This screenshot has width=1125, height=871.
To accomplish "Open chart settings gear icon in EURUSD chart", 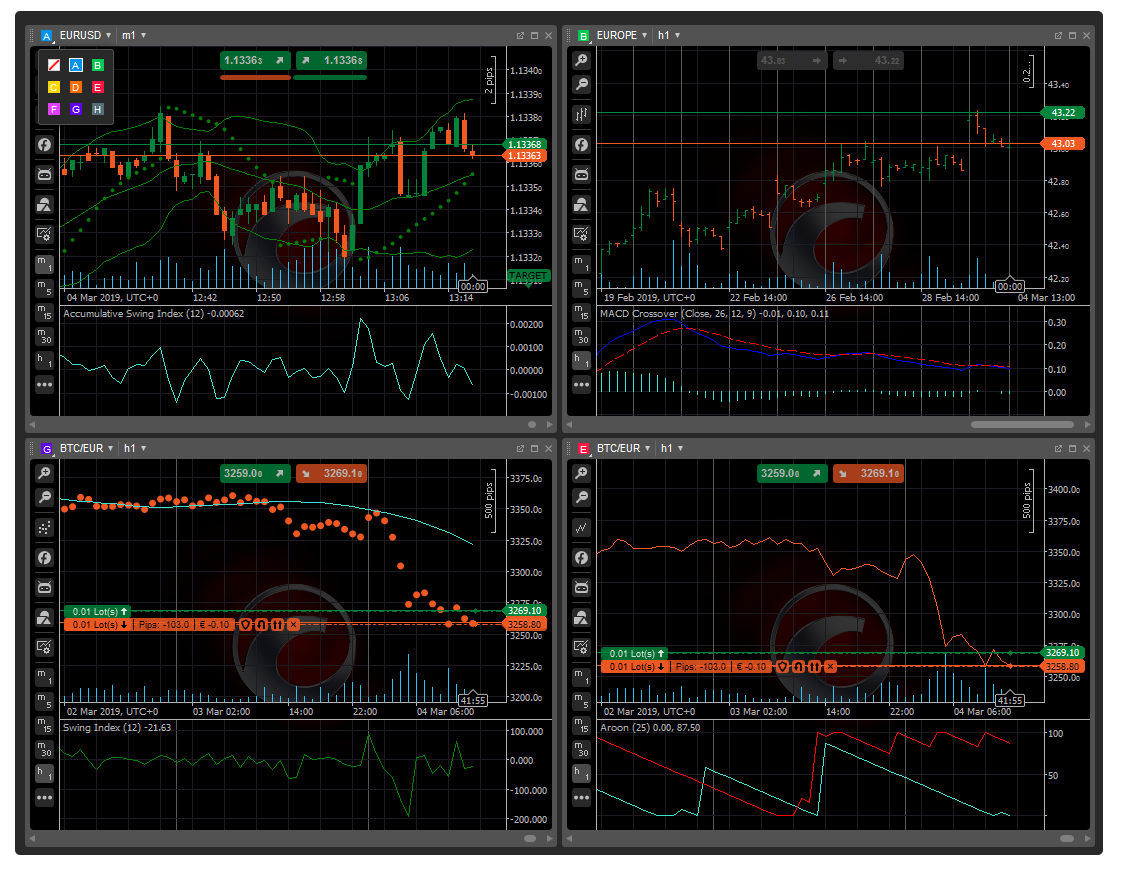I will coord(44,234).
